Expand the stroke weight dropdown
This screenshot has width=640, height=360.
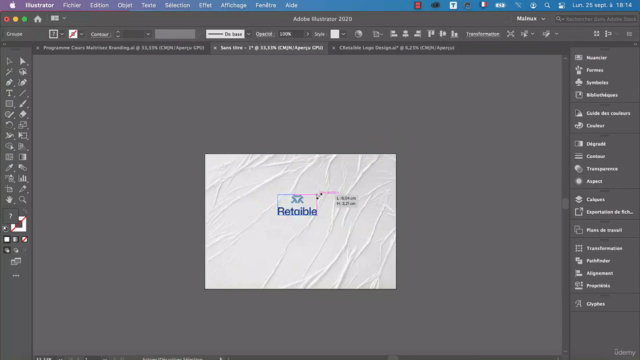[x=148, y=34]
